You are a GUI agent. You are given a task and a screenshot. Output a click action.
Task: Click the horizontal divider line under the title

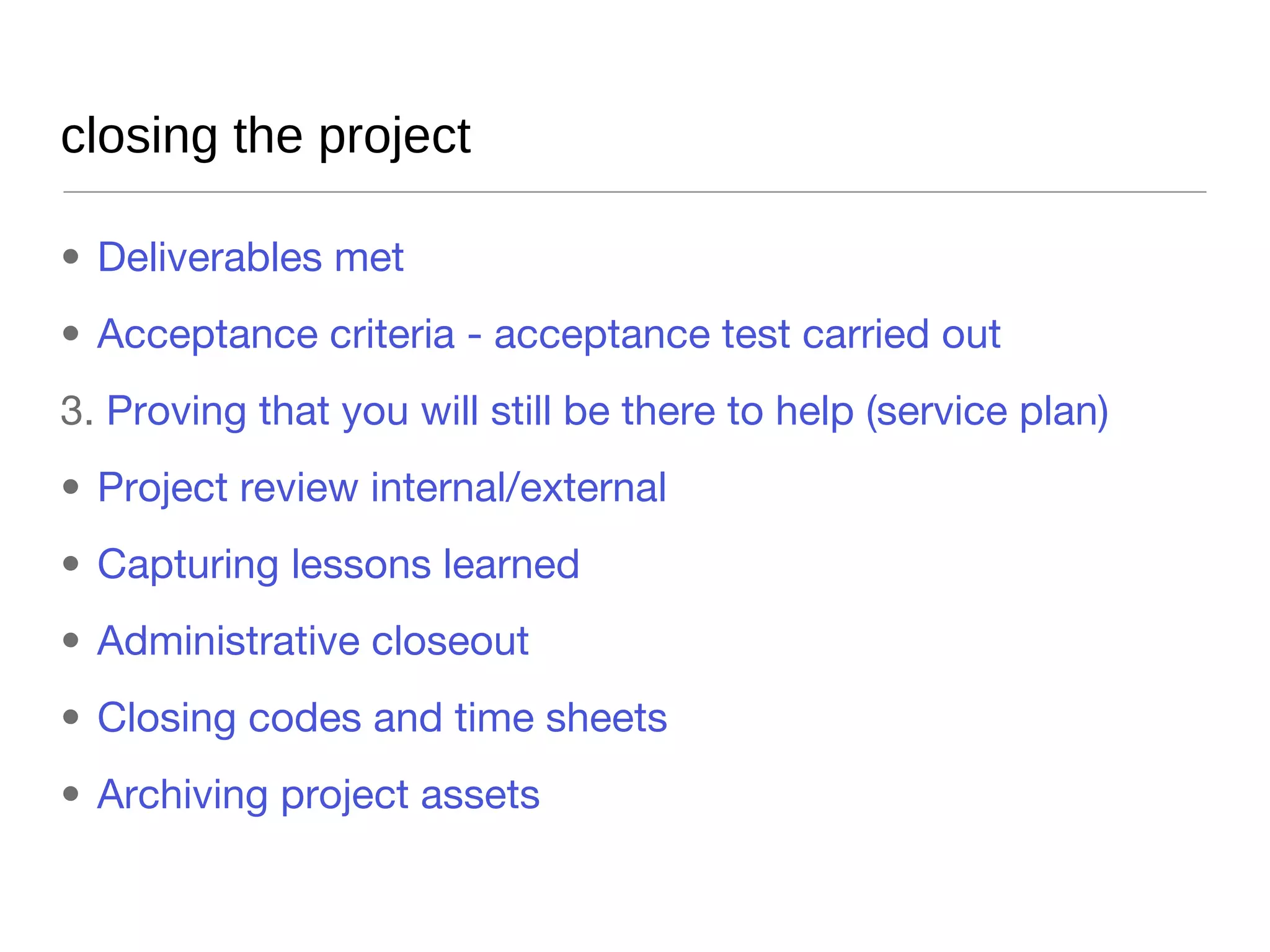tap(634, 192)
